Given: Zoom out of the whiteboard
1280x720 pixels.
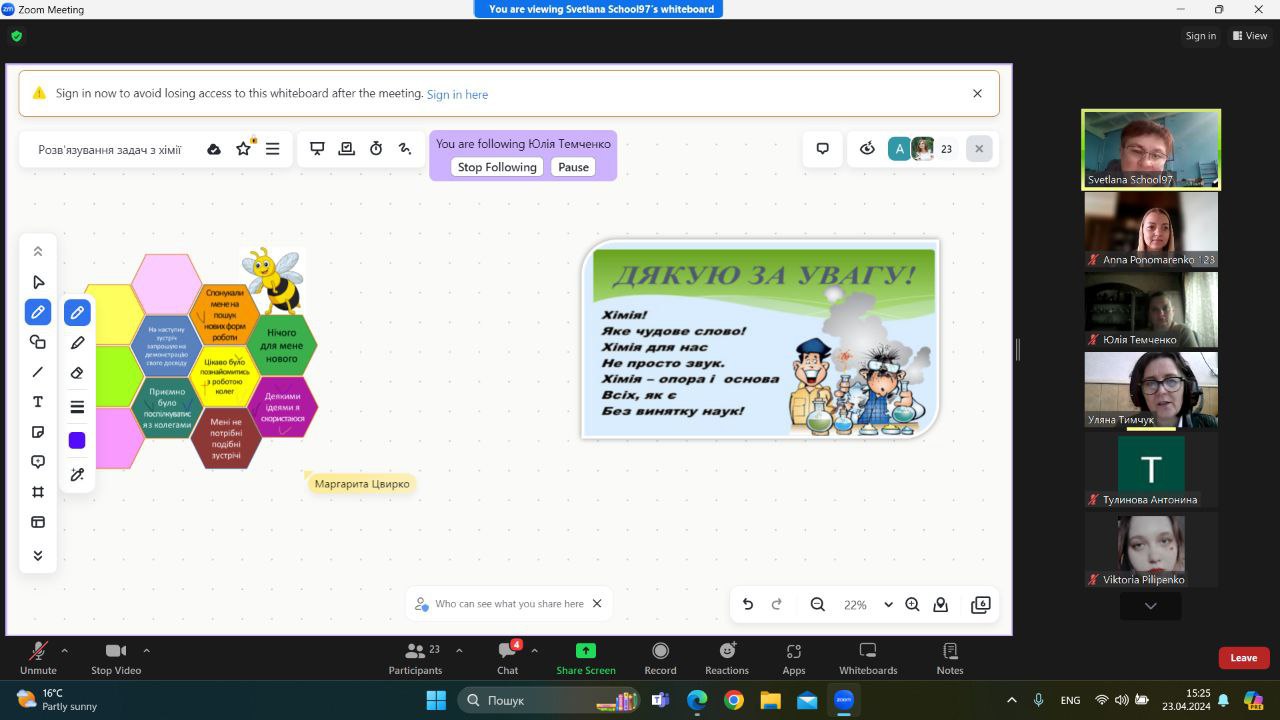Looking at the screenshot, I should click(x=817, y=604).
